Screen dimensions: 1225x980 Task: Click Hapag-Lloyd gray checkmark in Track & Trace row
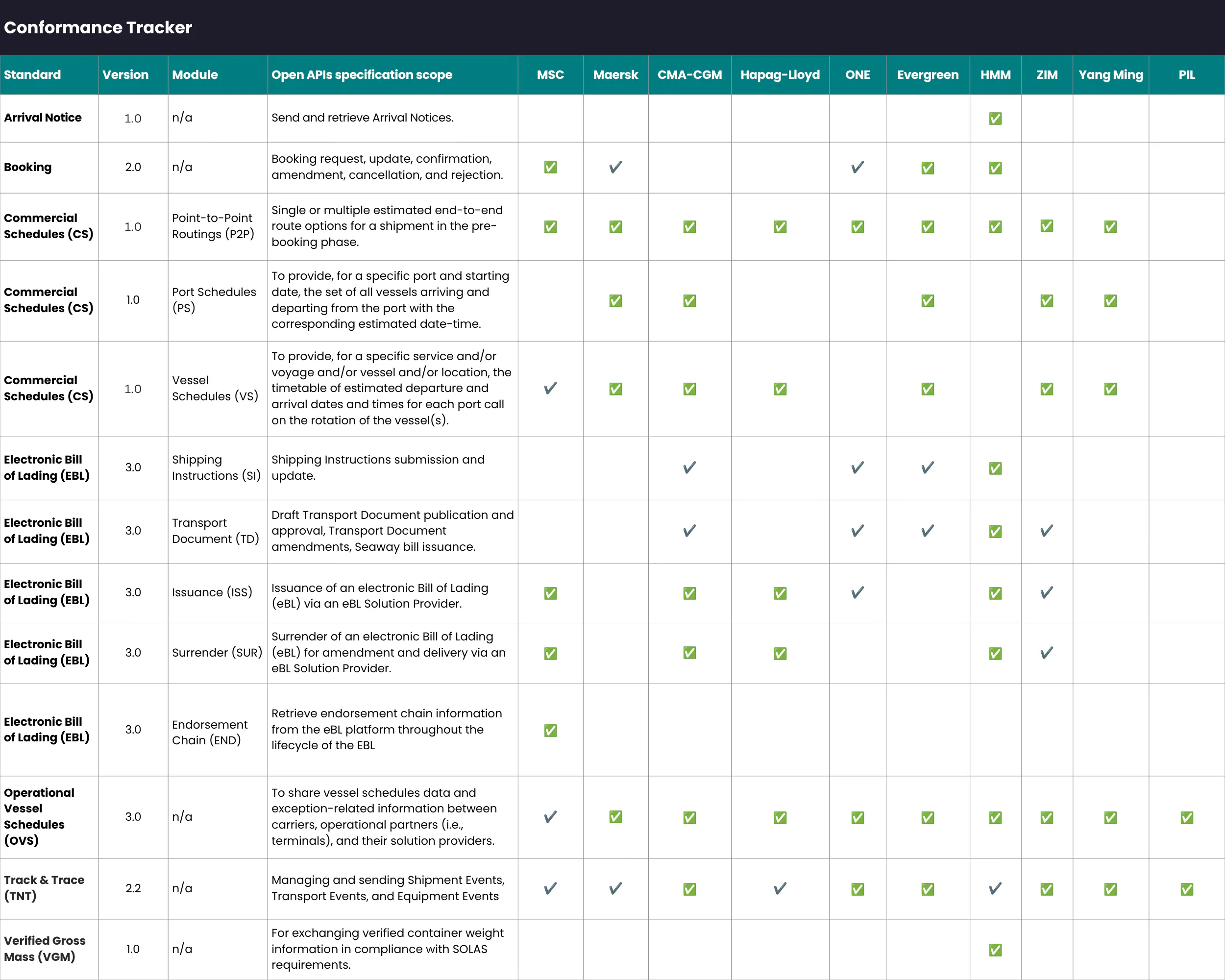pos(780,888)
